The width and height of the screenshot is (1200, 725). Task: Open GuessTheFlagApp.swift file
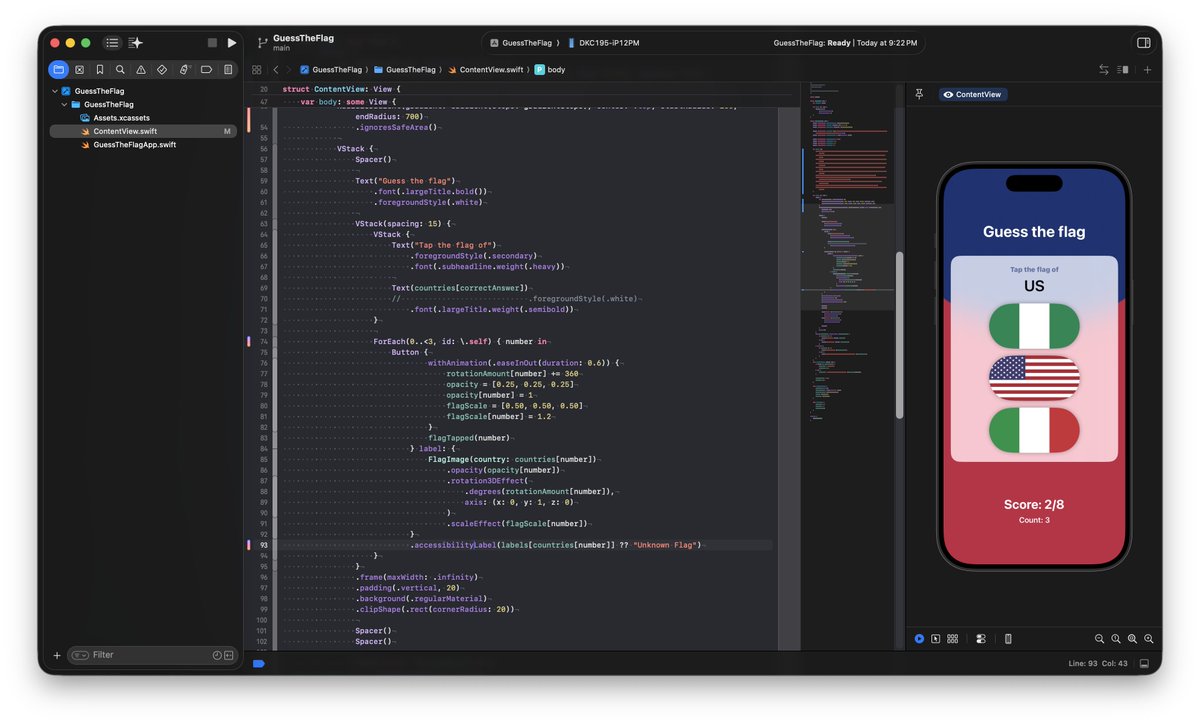click(x=134, y=145)
